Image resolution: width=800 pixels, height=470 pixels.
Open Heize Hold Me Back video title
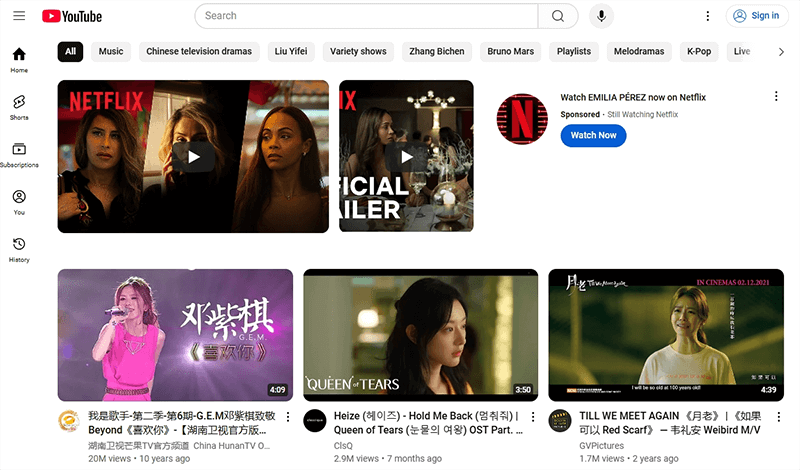[x=428, y=423]
